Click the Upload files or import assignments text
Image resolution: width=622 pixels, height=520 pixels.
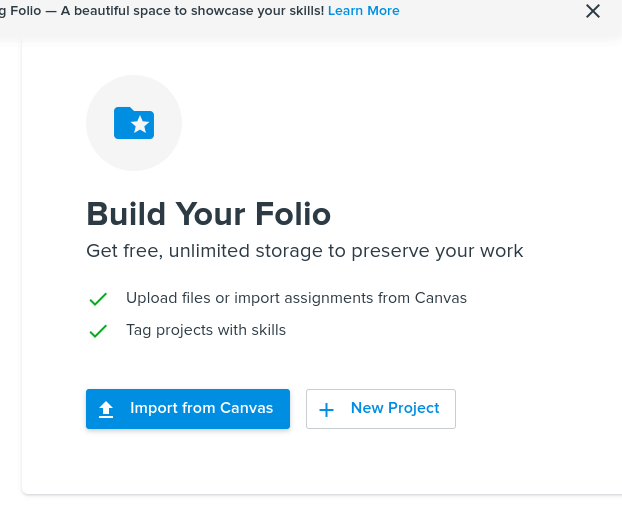point(296,298)
